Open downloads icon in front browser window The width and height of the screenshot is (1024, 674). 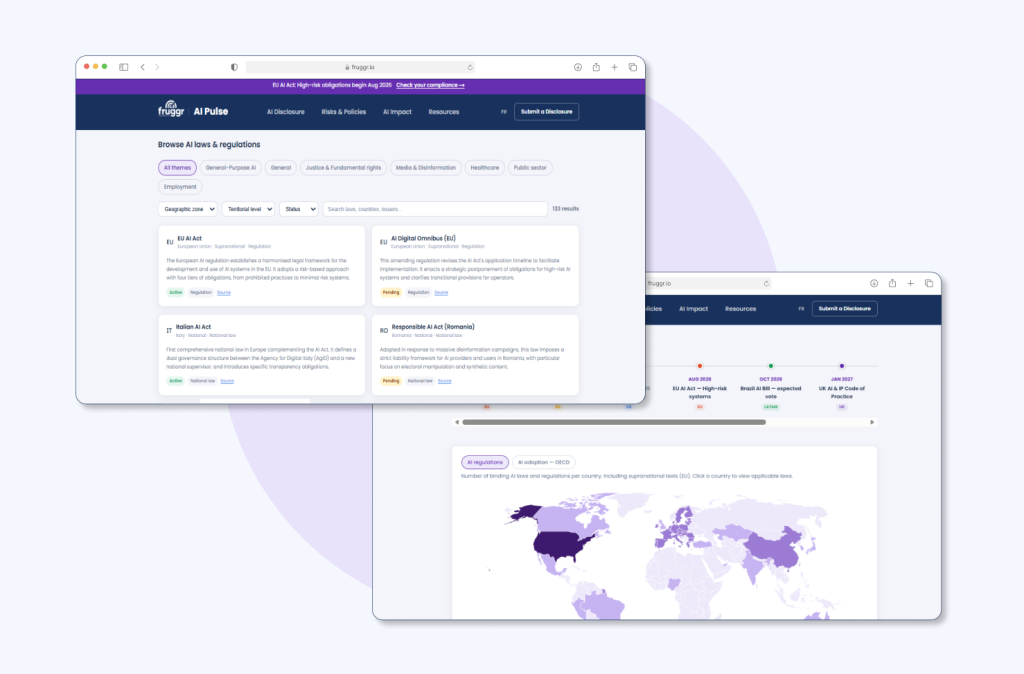coord(578,67)
